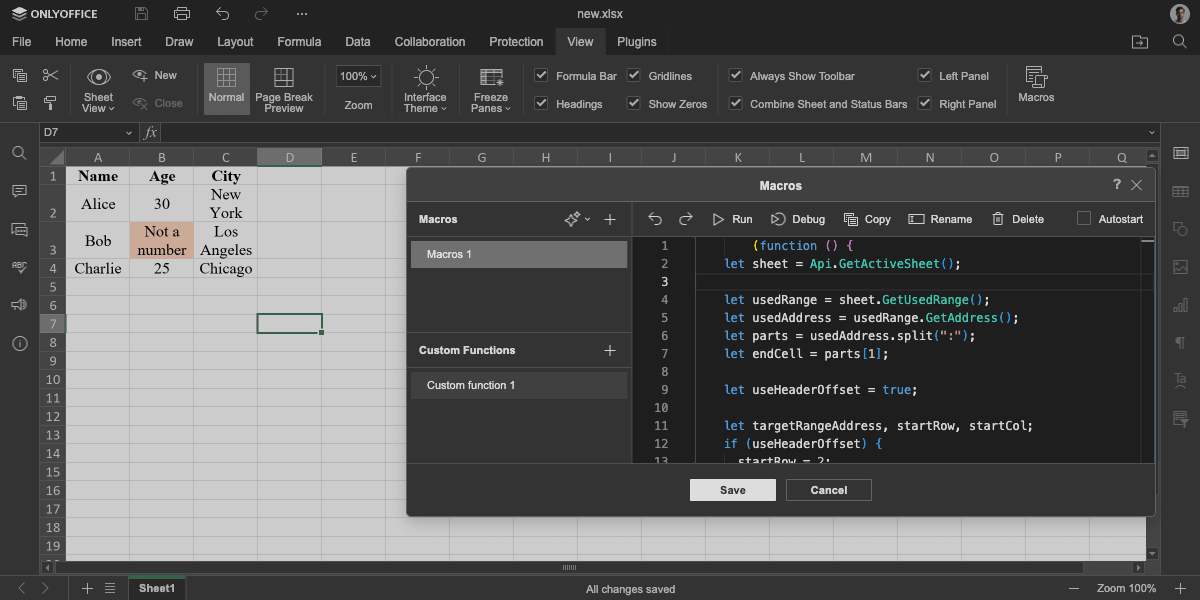This screenshot has height=600, width=1200.
Task: Toggle the Headings checkbox
Action: point(541,103)
